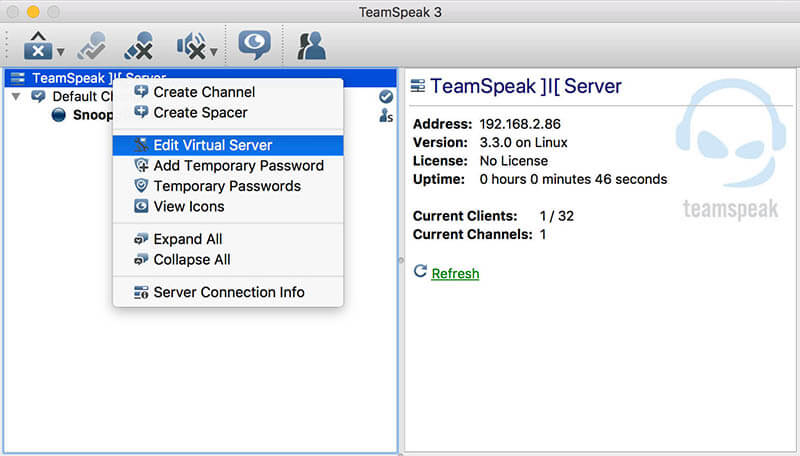Click the server icon in the tree root
Image resolution: width=800 pixels, height=456 pixels.
pos(18,78)
